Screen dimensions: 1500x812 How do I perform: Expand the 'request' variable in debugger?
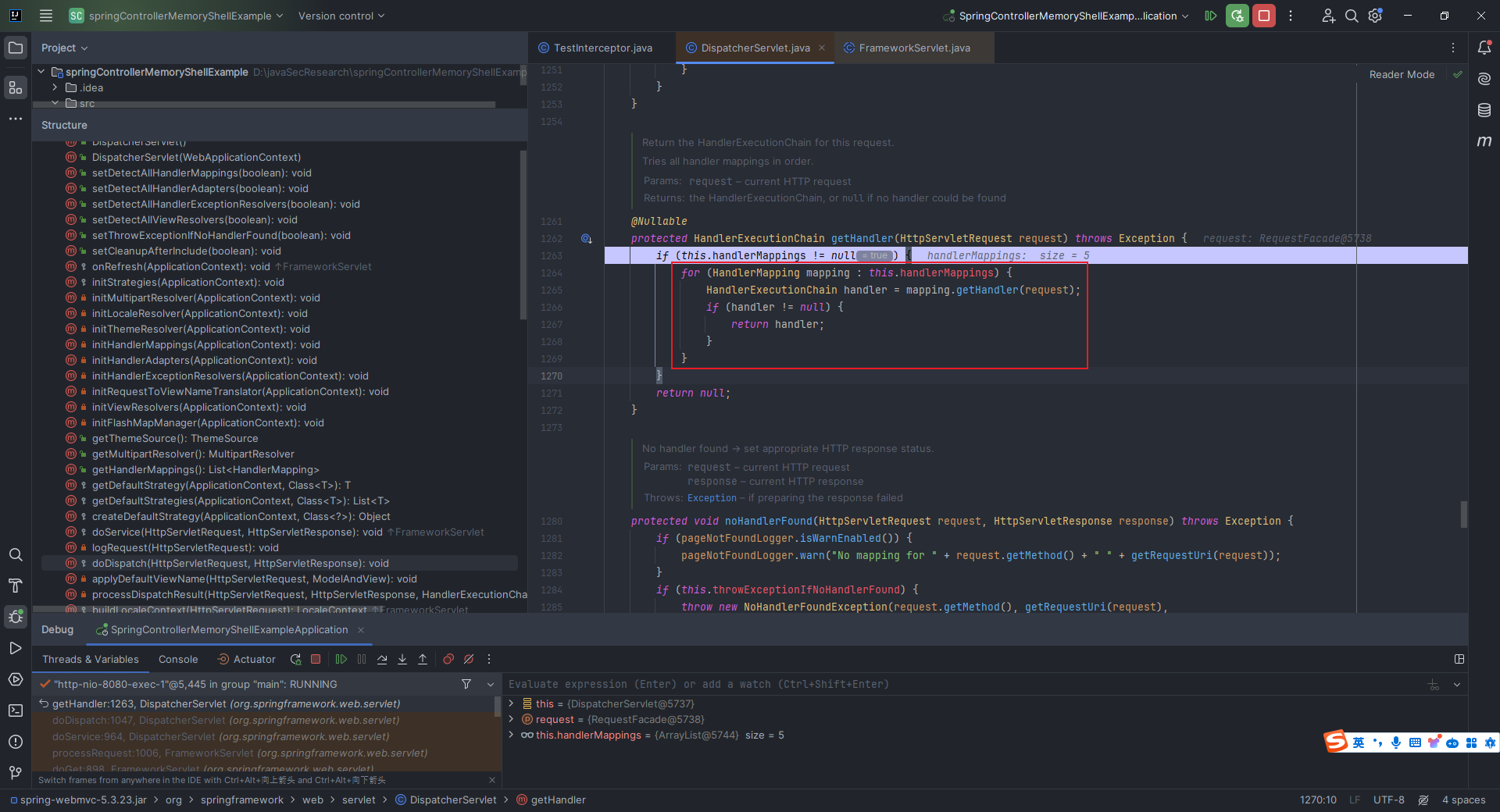(x=512, y=719)
